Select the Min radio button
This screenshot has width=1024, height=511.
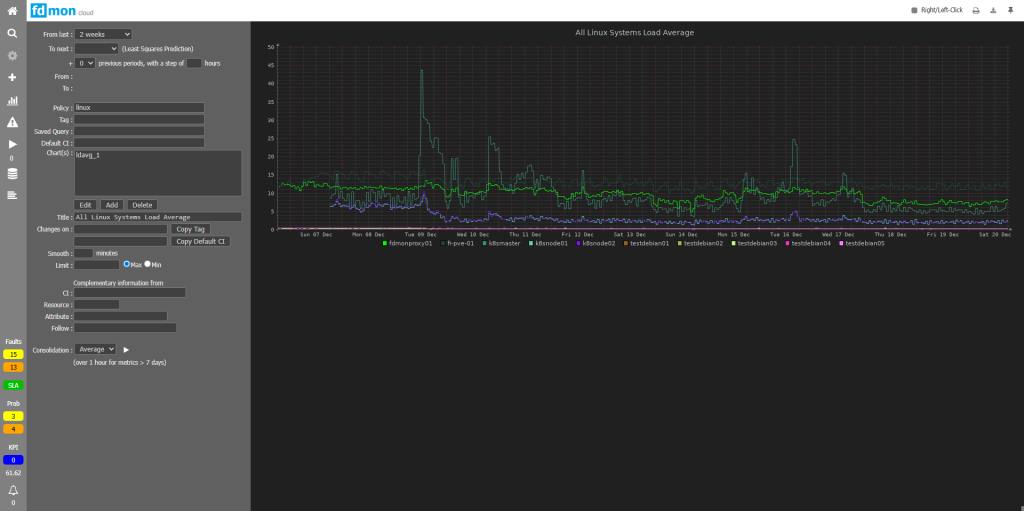[148, 264]
